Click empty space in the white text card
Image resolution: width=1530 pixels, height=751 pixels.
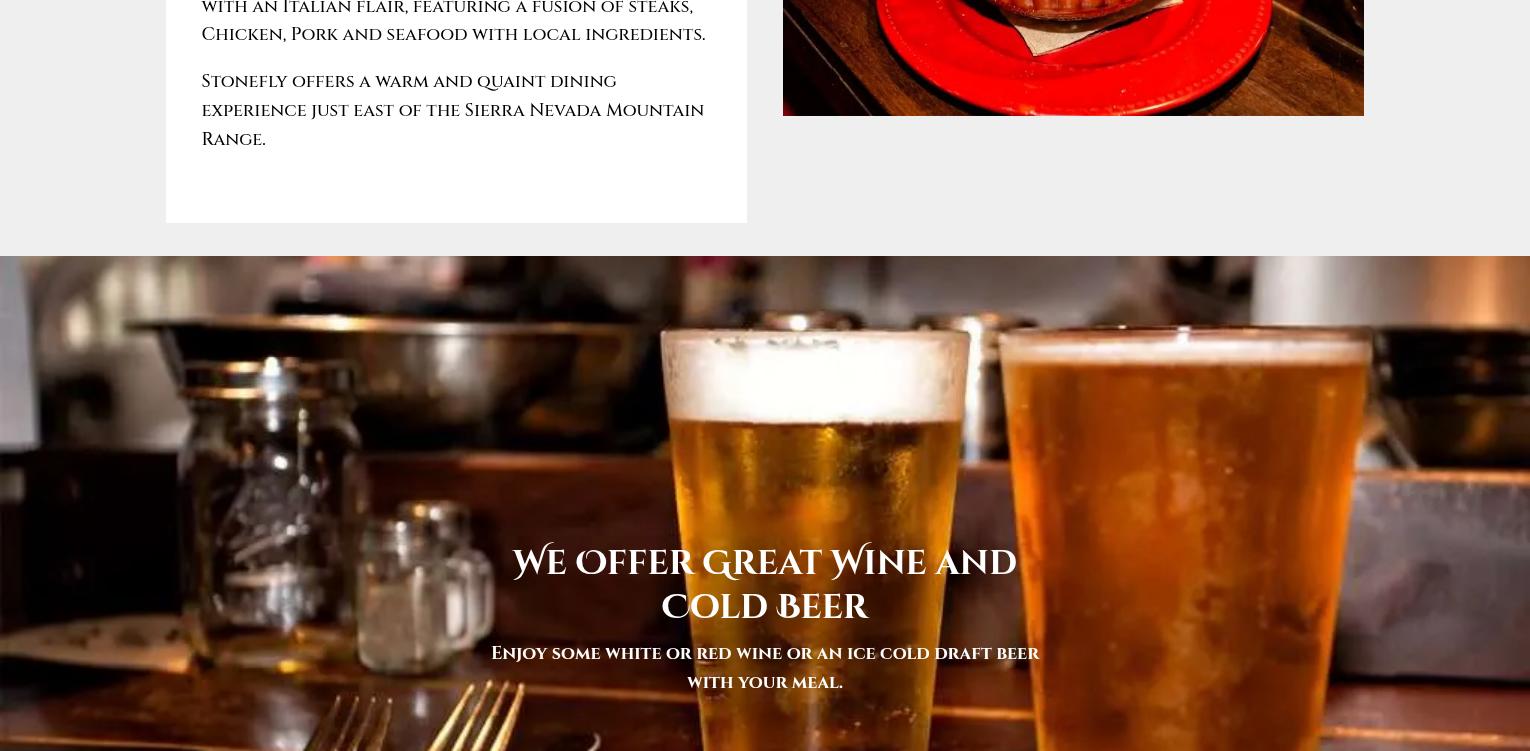[456, 190]
